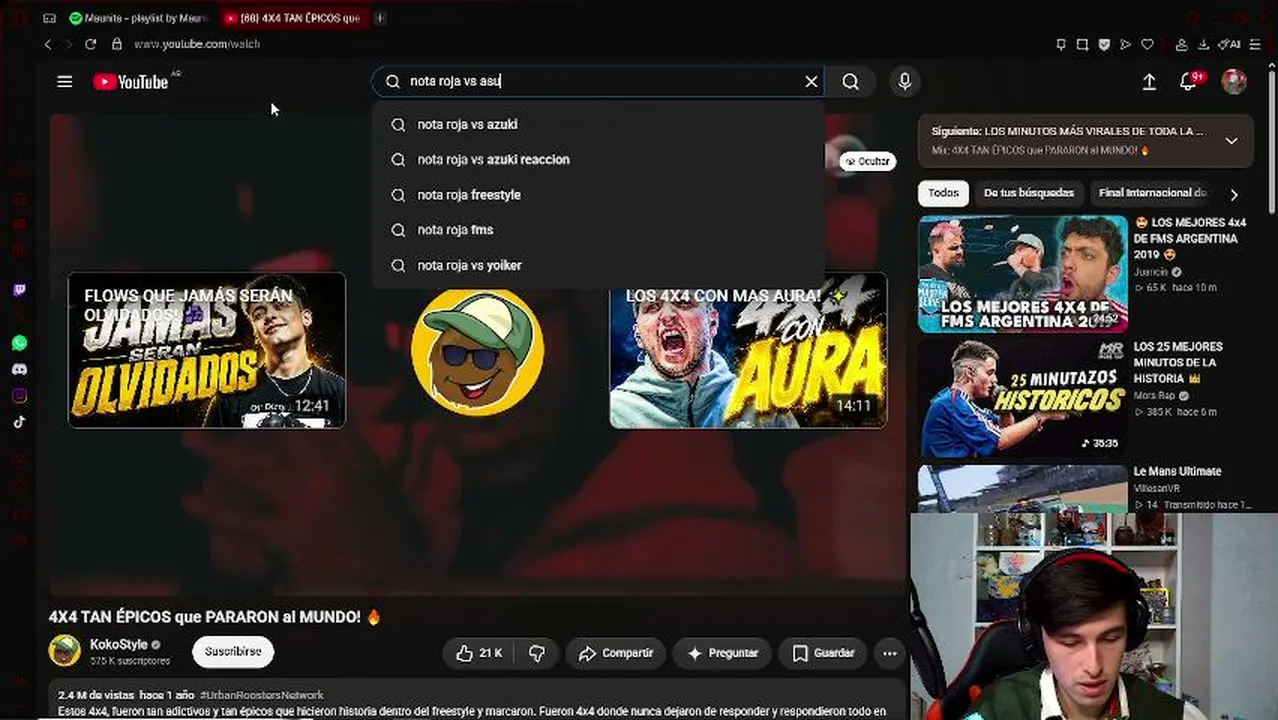Open the browser profile icon in toolbar
This screenshot has height=720, width=1278.
pyautogui.click(x=1181, y=44)
